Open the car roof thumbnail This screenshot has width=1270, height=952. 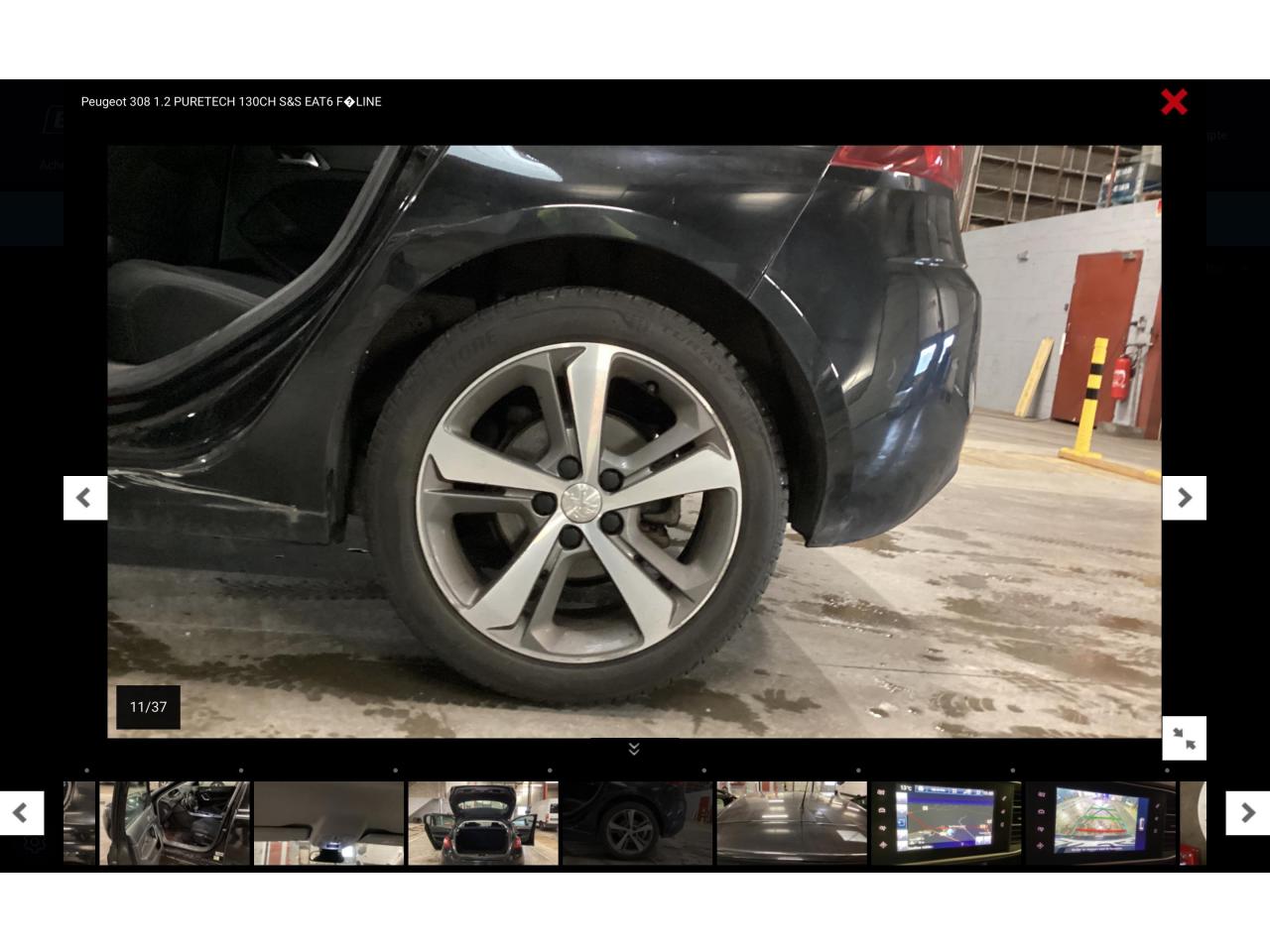point(792,823)
